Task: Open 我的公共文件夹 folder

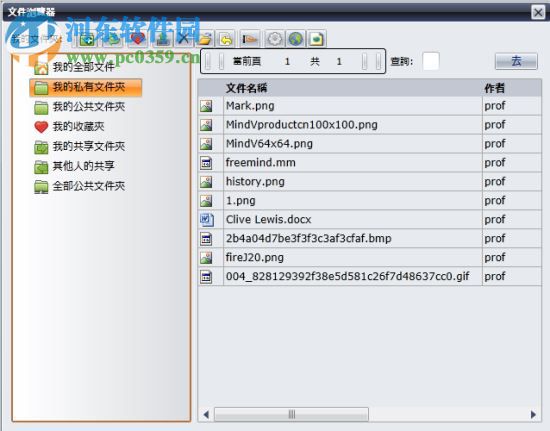Action: [x=89, y=107]
